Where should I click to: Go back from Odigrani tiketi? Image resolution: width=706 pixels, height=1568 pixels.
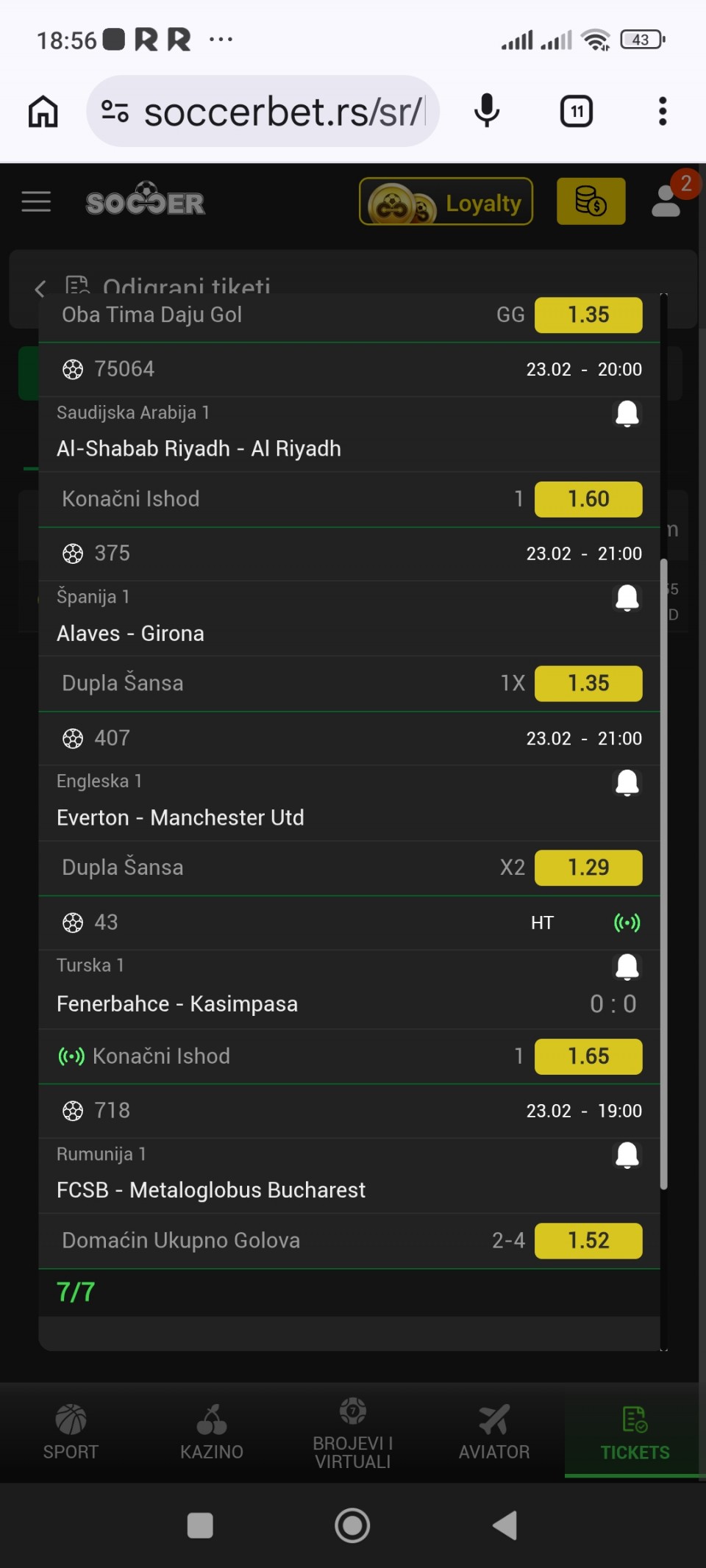pos(40,288)
